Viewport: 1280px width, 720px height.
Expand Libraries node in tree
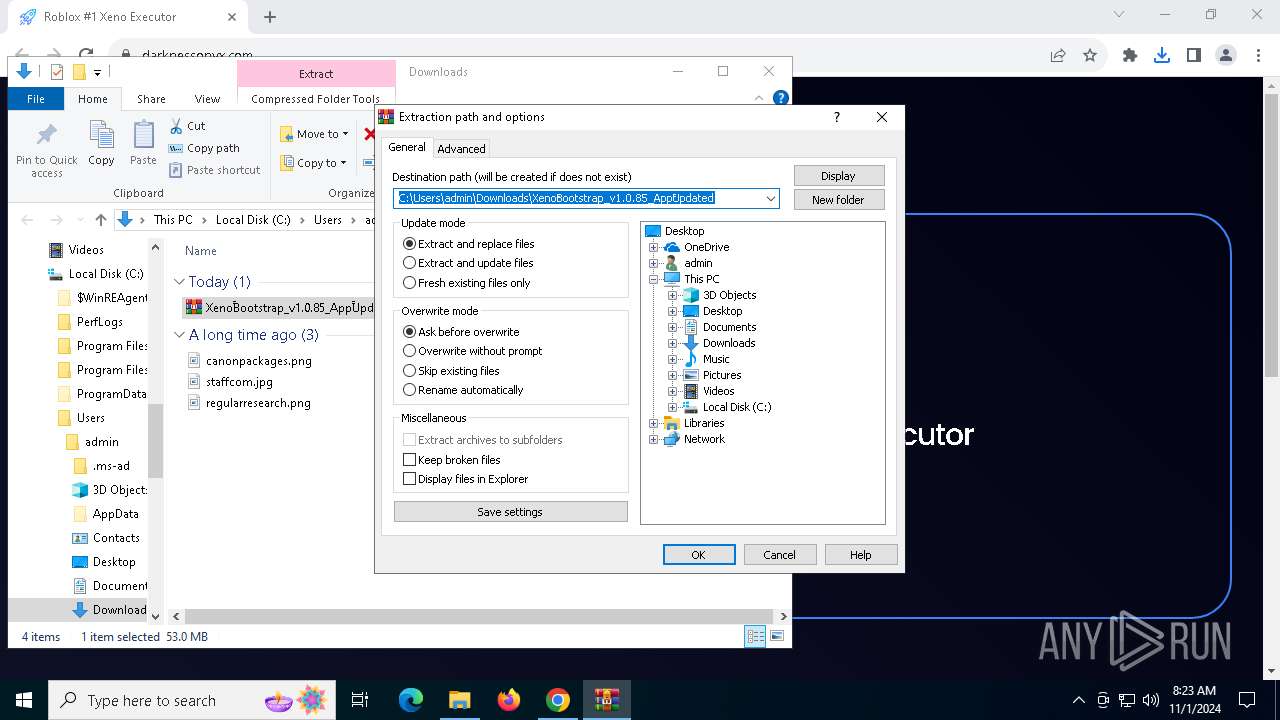[x=654, y=423]
